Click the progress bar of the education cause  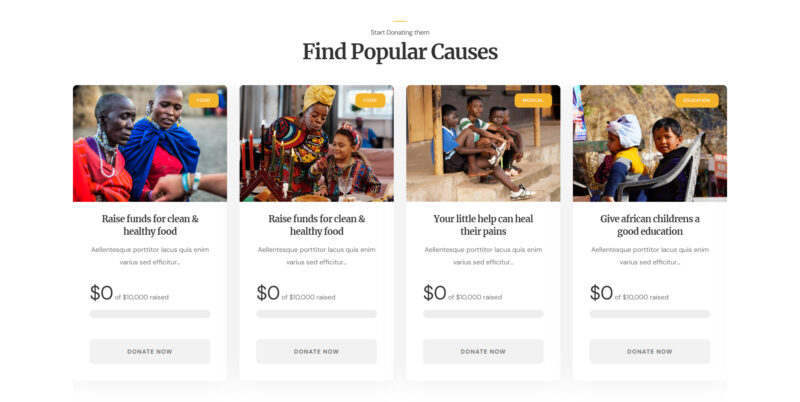tap(649, 314)
